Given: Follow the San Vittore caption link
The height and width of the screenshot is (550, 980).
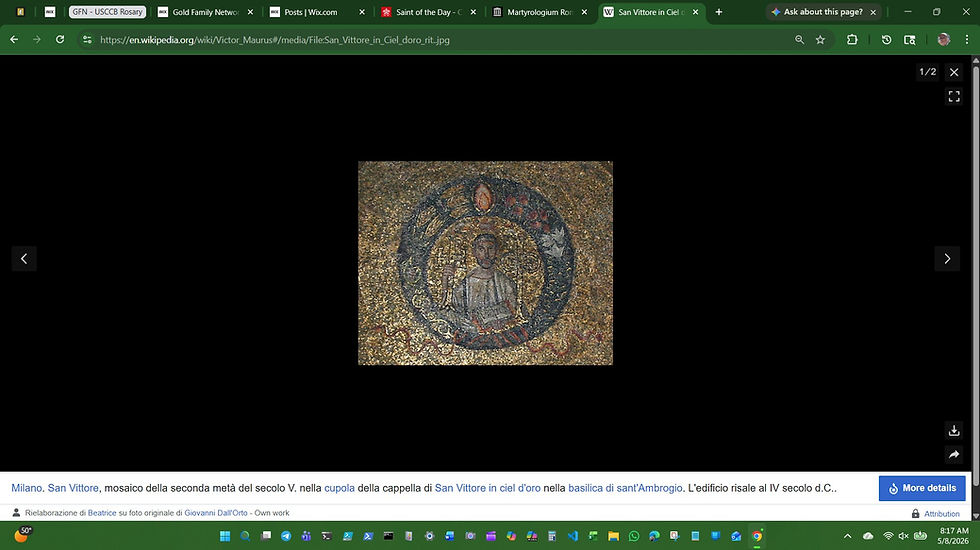Looking at the screenshot, I should (x=73, y=488).
